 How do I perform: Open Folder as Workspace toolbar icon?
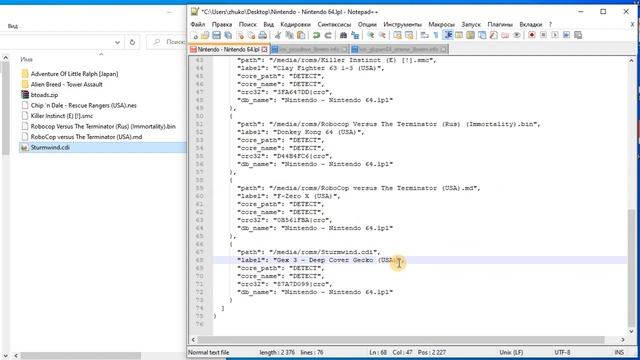pos(505,36)
